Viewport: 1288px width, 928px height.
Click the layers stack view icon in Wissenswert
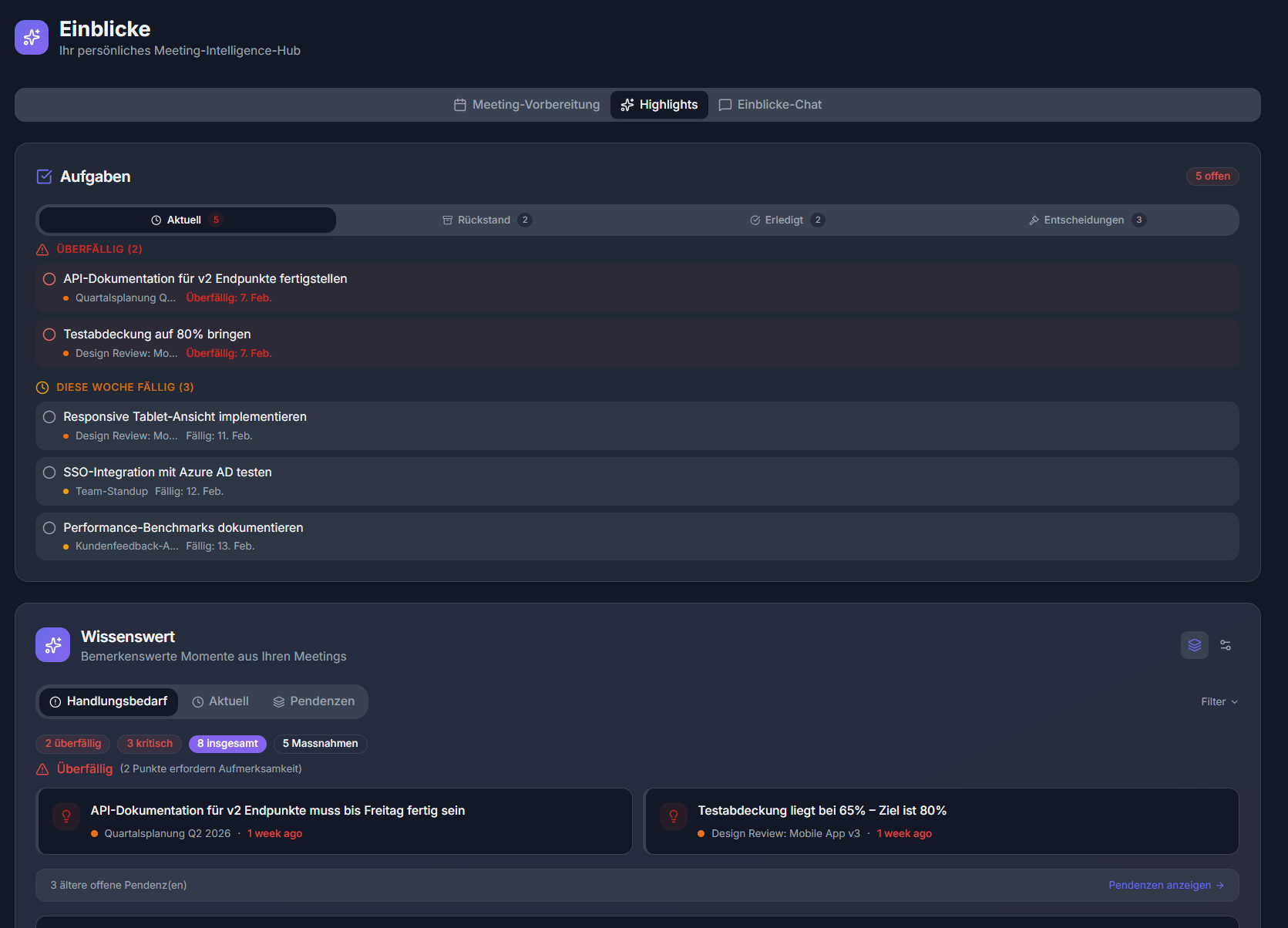(x=1194, y=645)
